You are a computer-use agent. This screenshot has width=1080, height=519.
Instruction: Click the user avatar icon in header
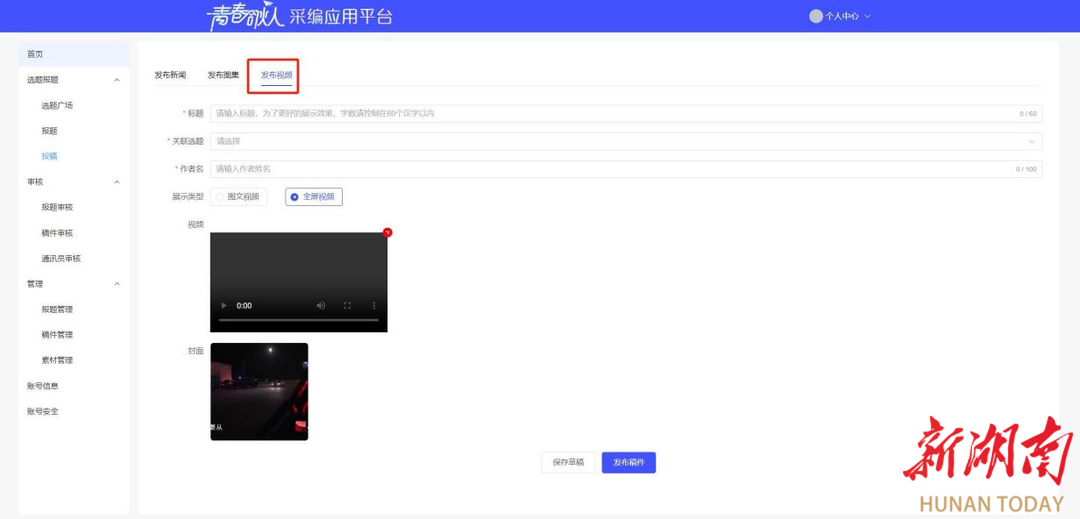point(816,16)
